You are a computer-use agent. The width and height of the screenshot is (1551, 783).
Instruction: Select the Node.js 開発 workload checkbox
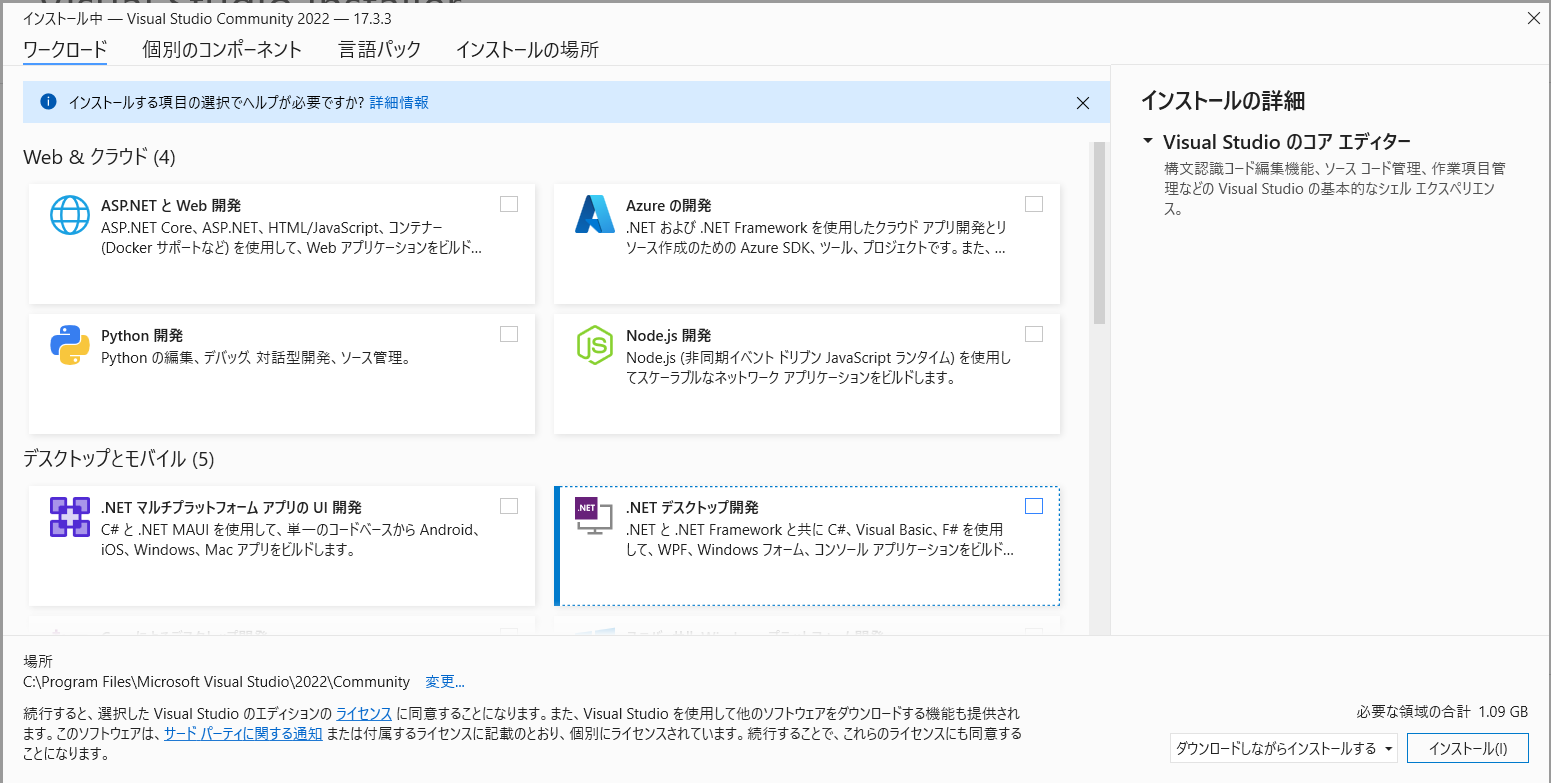pyautogui.click(x=1034, y=334)
